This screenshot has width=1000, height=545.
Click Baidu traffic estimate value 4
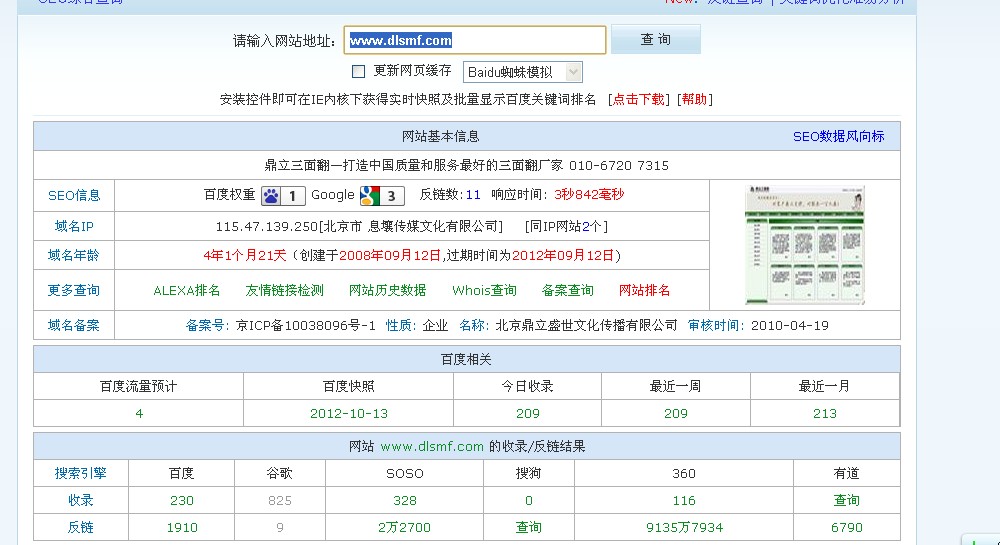139,414
